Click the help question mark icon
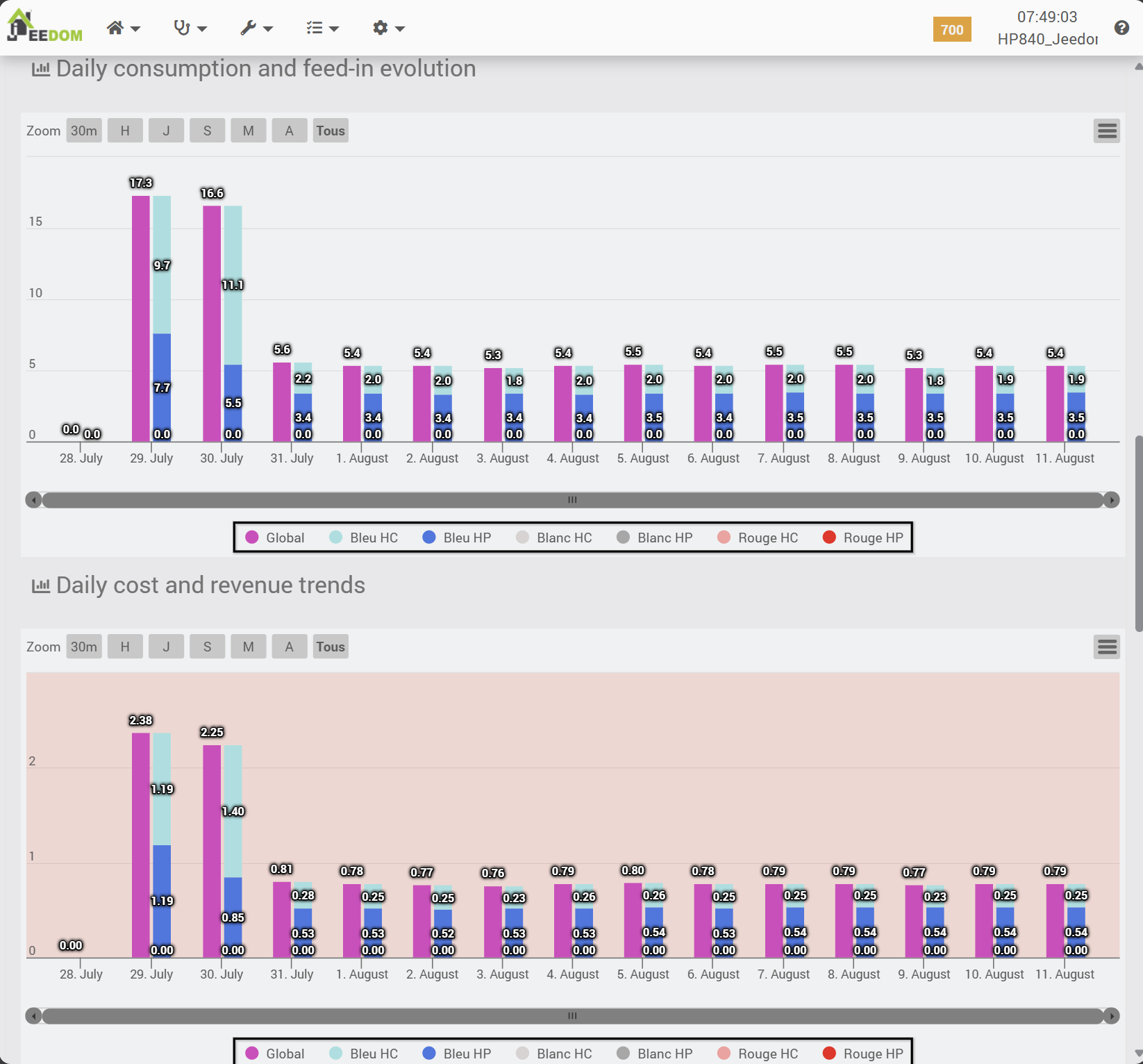 click(x=1121, y=28)
